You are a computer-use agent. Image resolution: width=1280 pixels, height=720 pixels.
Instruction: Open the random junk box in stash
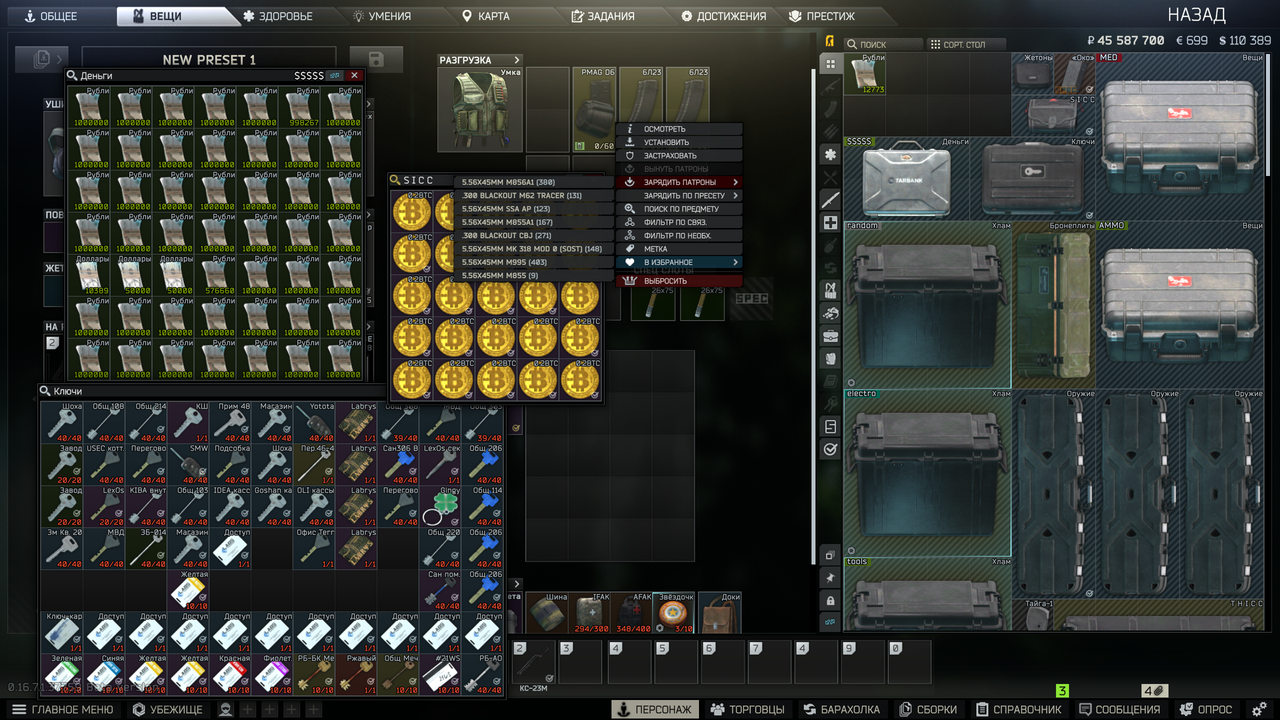(x=928, y=305)
